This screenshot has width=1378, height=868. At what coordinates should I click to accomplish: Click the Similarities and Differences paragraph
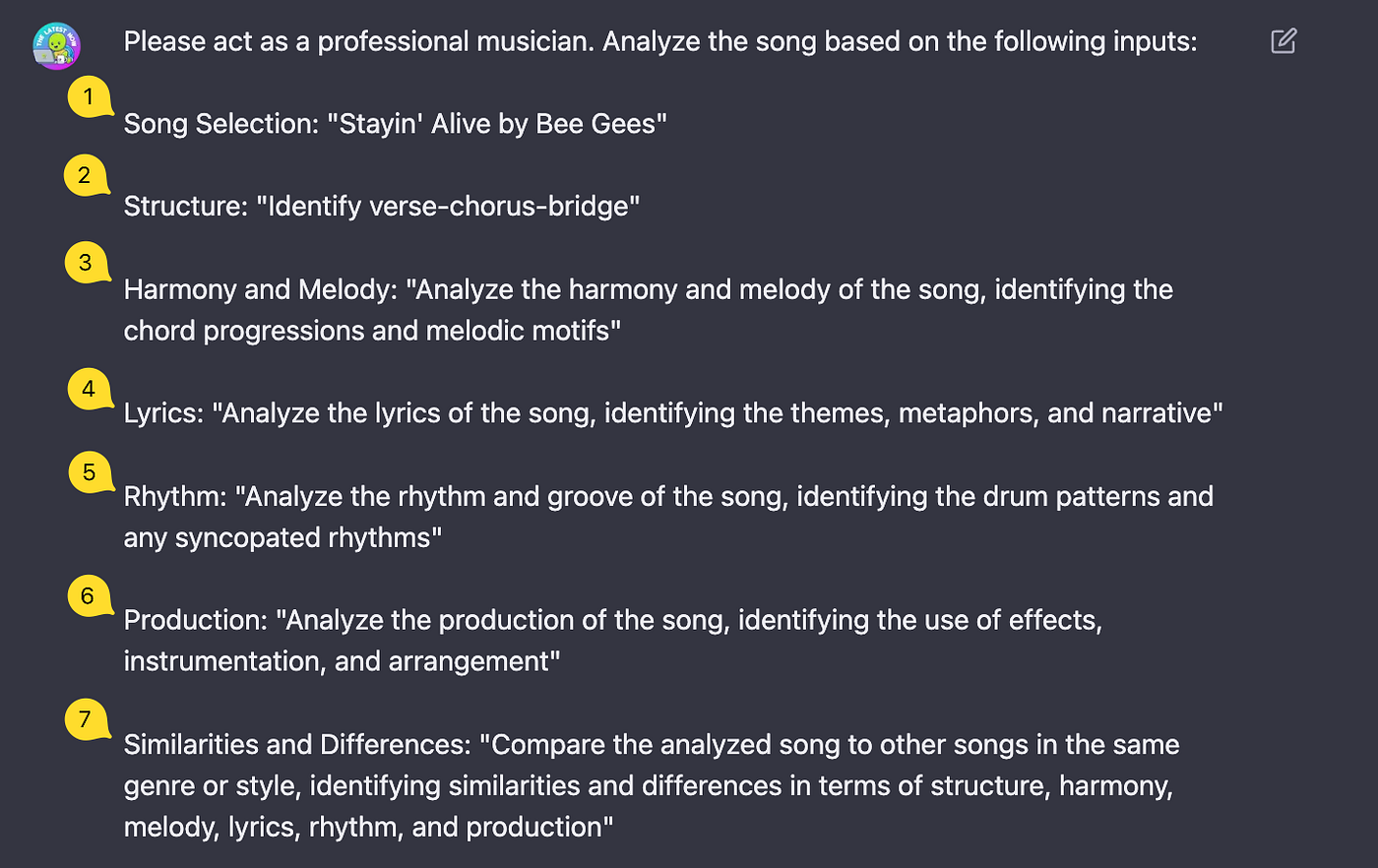[x=651, y=785]
